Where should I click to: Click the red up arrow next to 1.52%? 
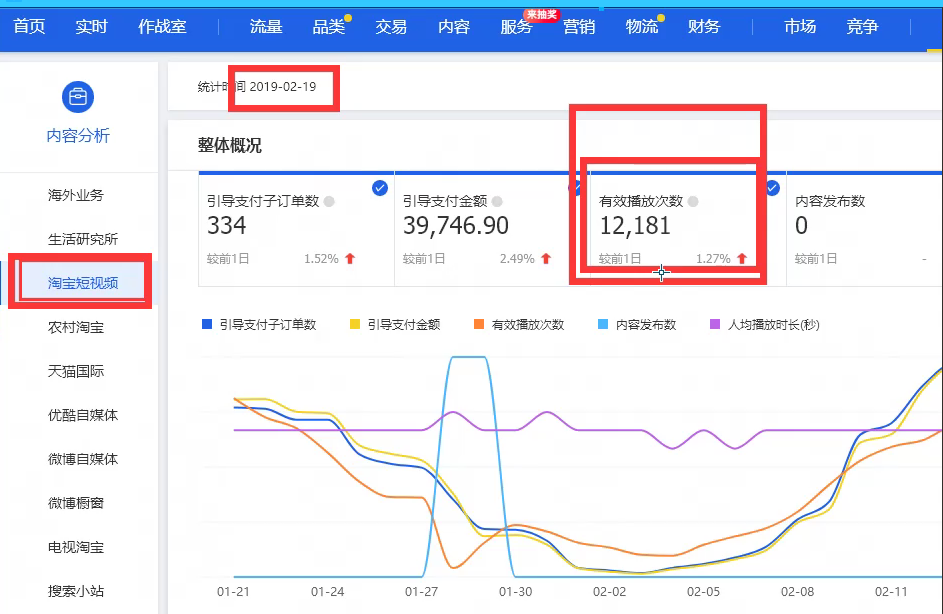pos(350,259)
